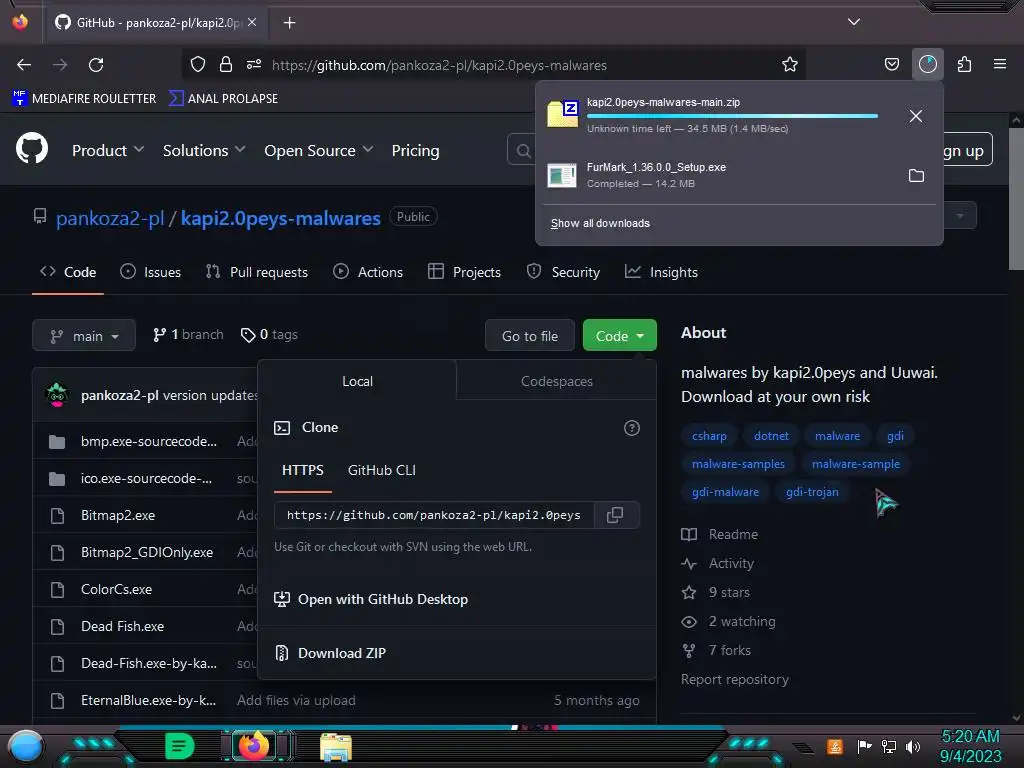Click the Report repository link
This screenshot has width=1024, height=768.
click(x=735, y=679)
